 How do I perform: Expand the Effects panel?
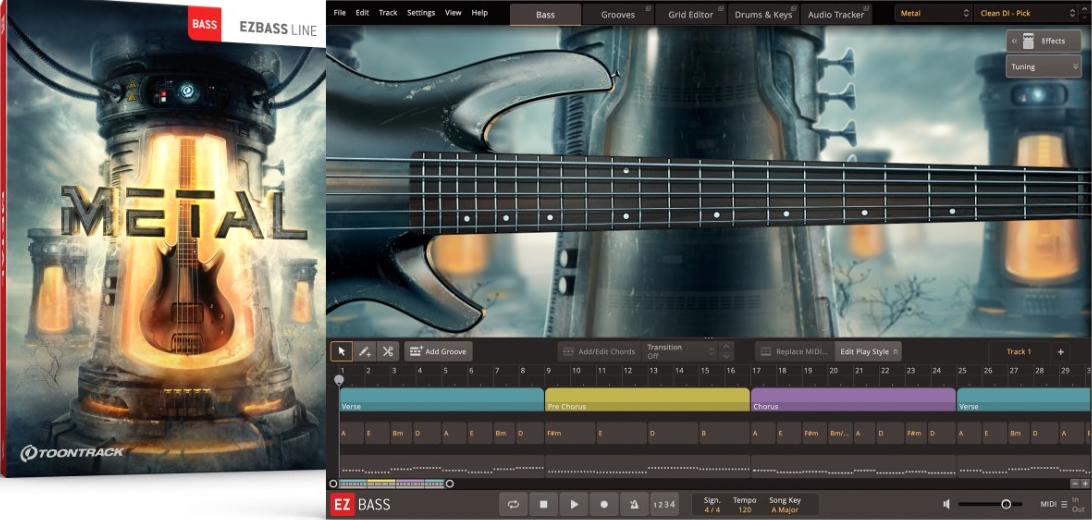pos(1043,41)
